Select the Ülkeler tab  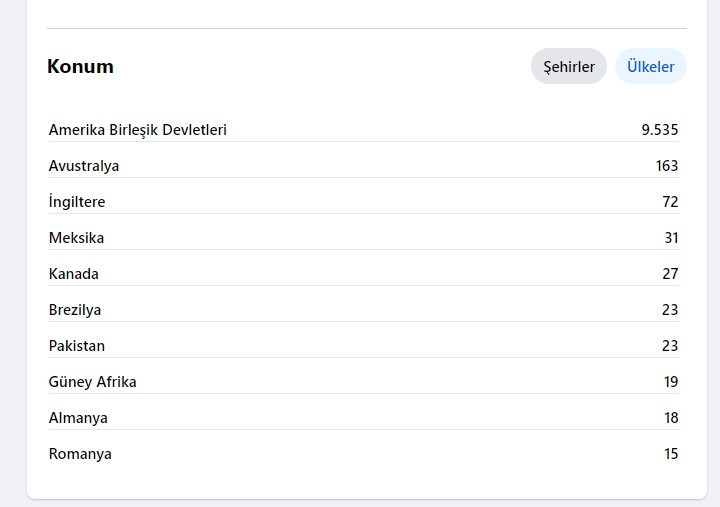[x=651, y=66]
